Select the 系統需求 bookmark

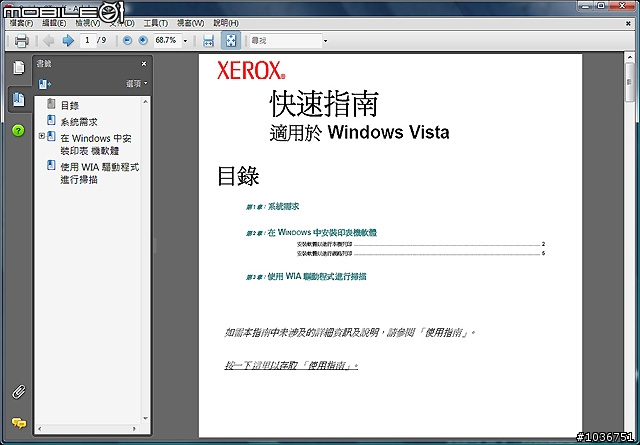tap(79, 122)
